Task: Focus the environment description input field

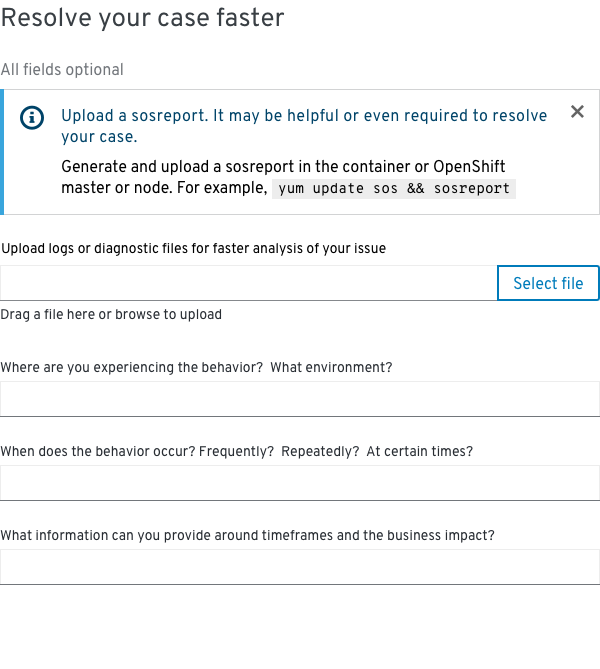Action: pyautogui.click(x=300, y=399)
